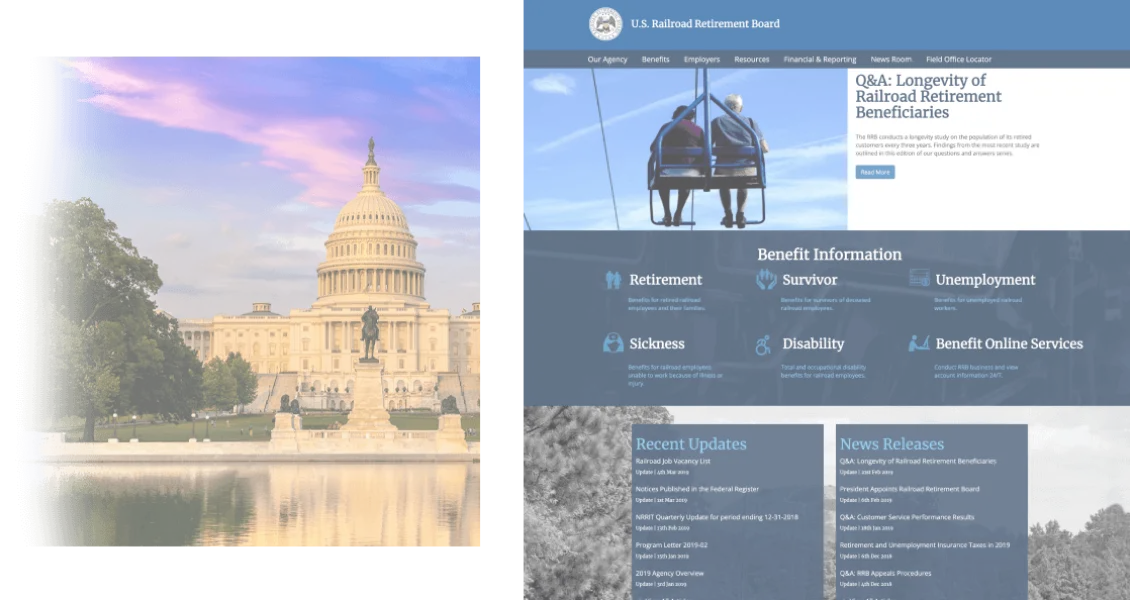The width and height of the screenshot is (1130, 600).
Task: Click the Retirement benefit icon
Action: point(613,280)
